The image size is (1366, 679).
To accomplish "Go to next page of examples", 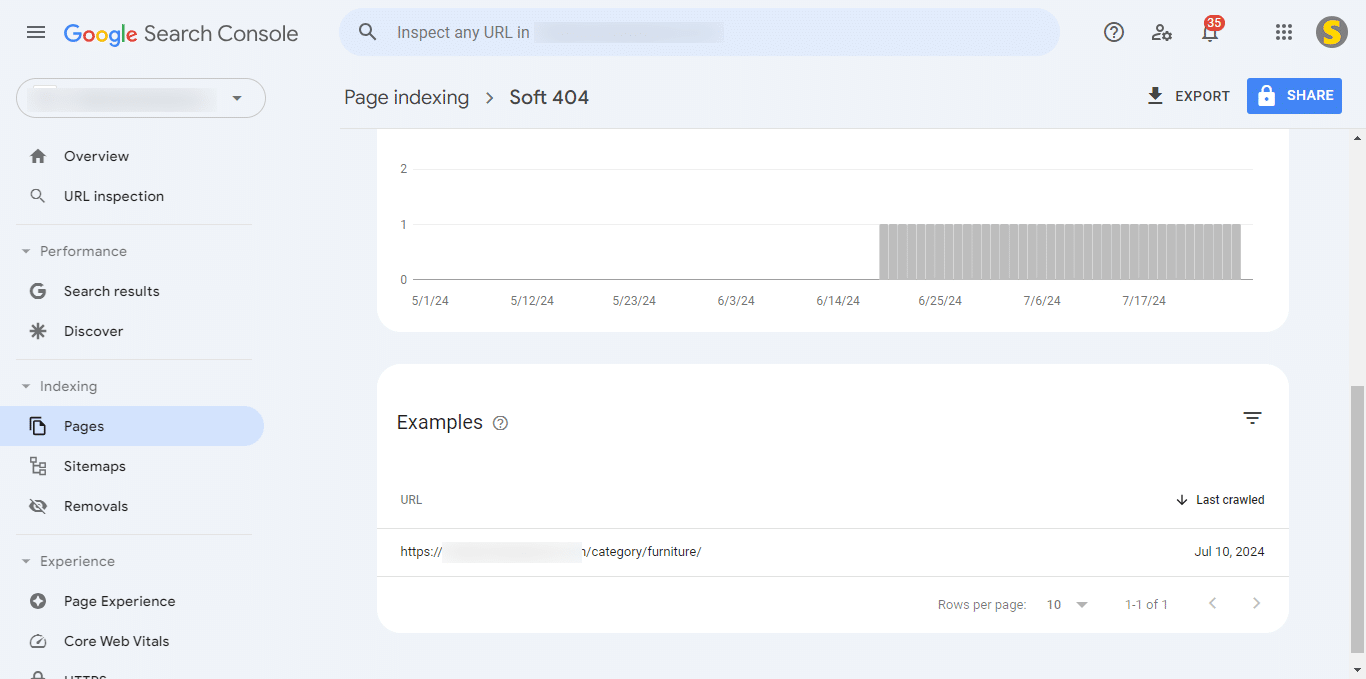I will point(1257,603).
